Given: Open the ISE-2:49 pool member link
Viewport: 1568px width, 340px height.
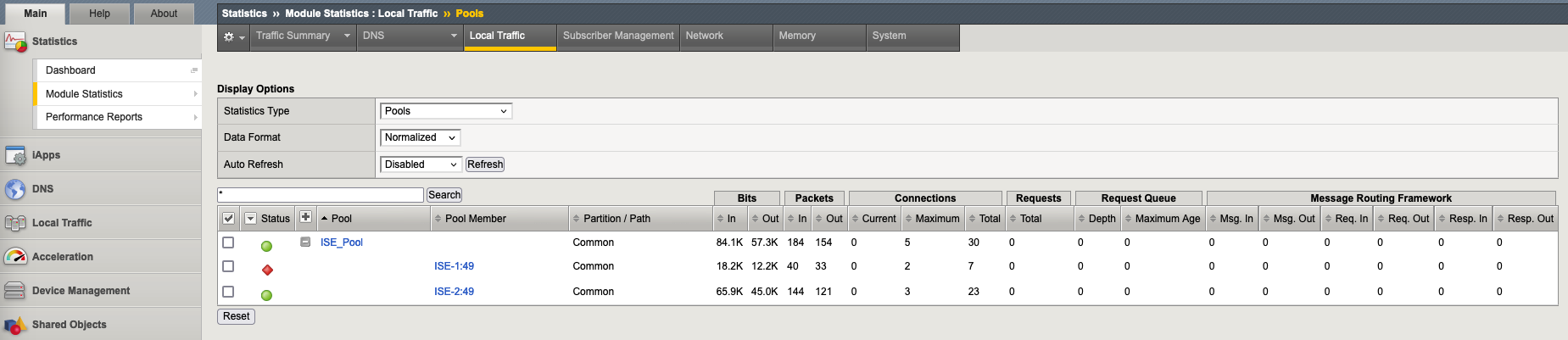Looking at the screenshot, I should pyautogui.click(x=454, y=292).
